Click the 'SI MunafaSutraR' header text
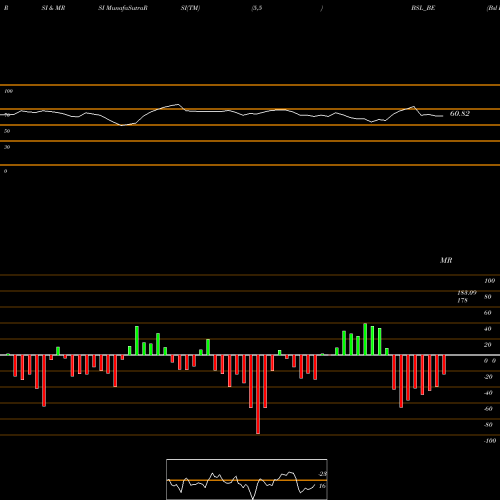Screen dimensions: 500x500 (x=123, y=8)
